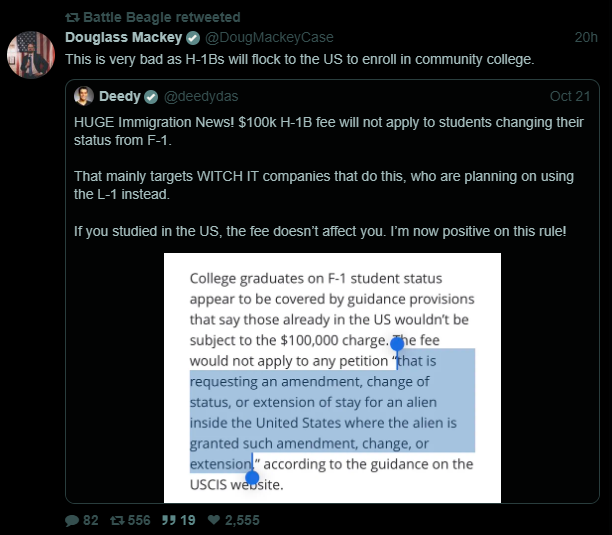Click the reply speech bubble icon
612x535 pixels.
(x=71, y=520)
